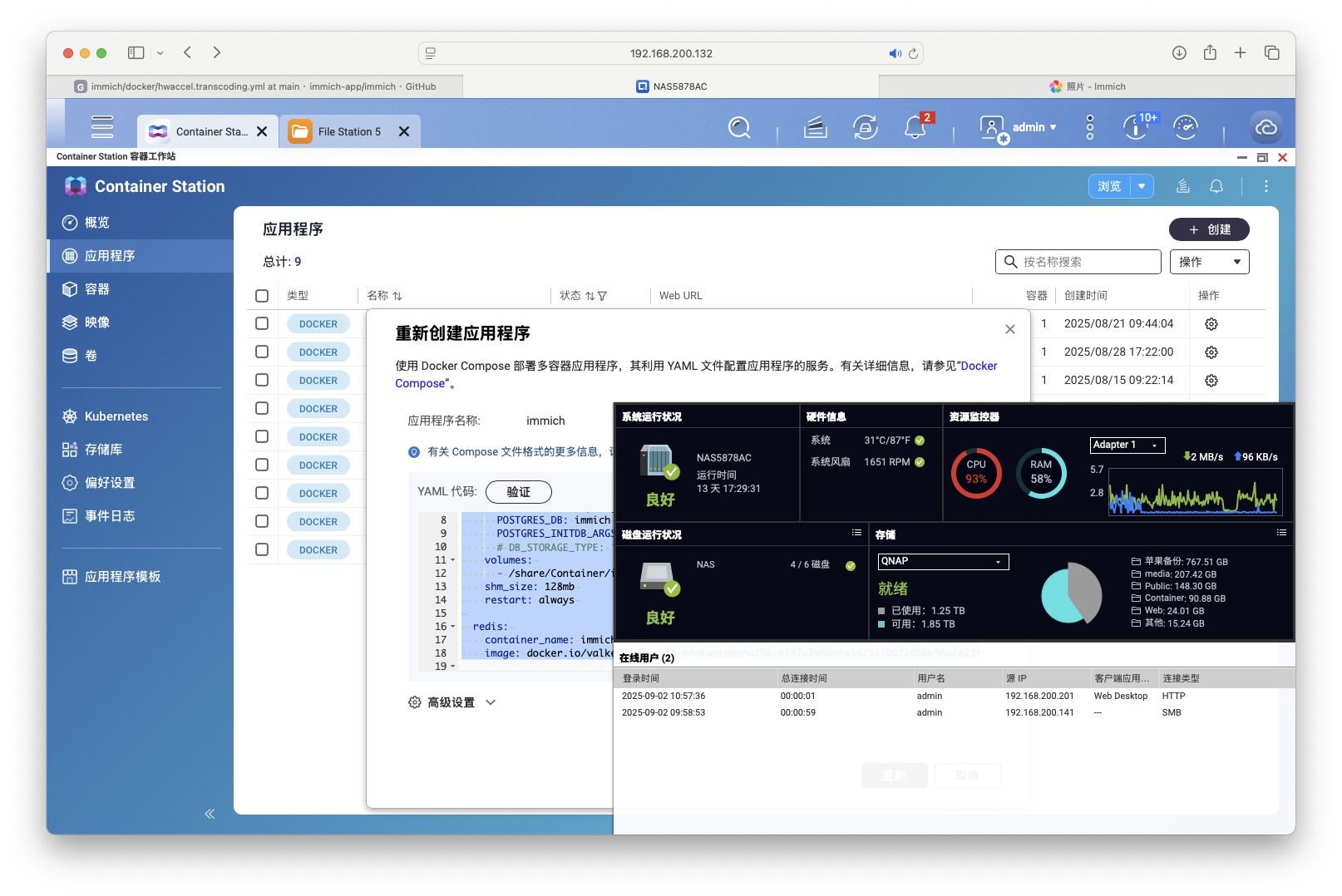Screen dimensions: 1342x896
Task: Tick the checkbox for the first DOCKER row
Action: [x=262, y=324]
